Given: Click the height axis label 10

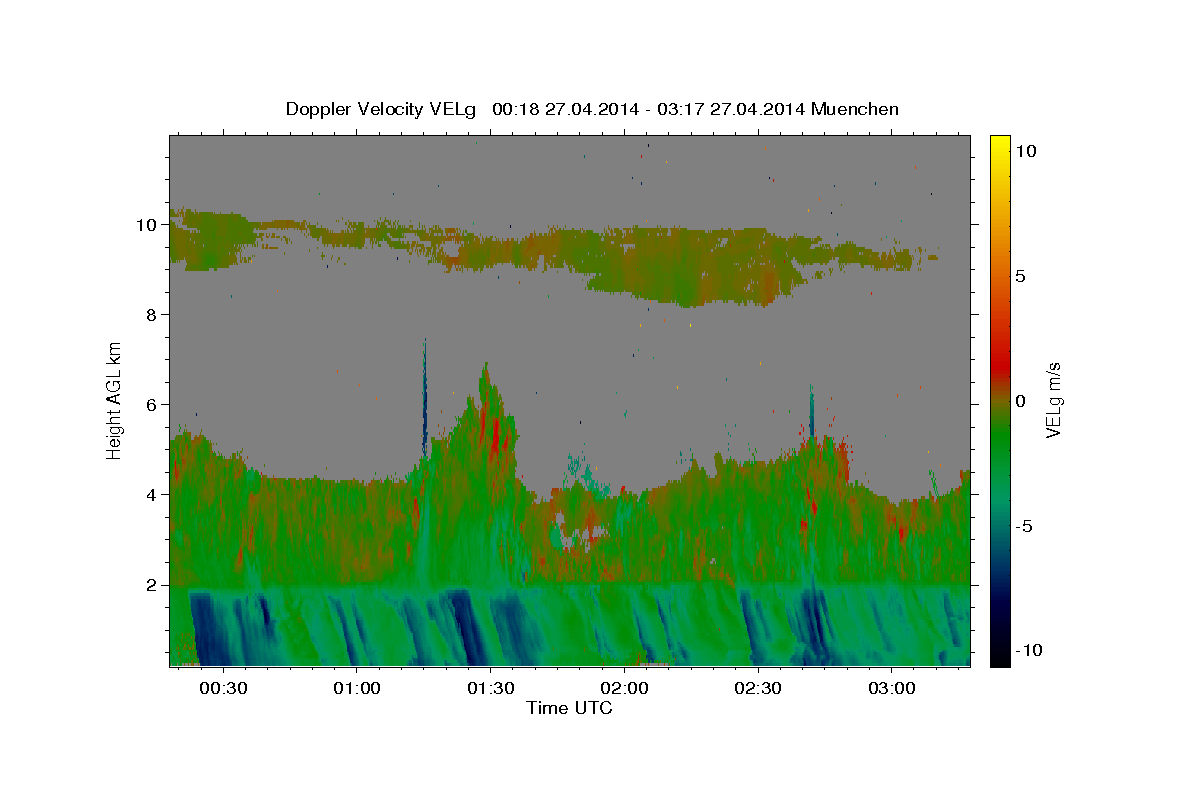Looking at the screenshot, I should (148, 225).
